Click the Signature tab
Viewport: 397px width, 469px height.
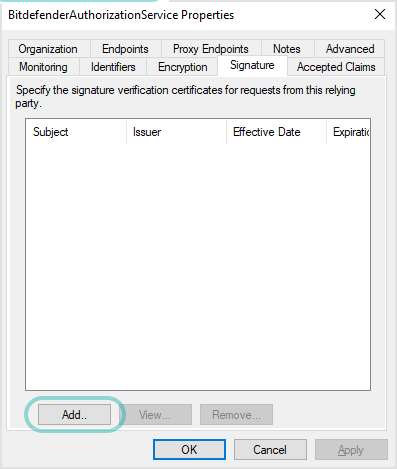click(252, 65)
